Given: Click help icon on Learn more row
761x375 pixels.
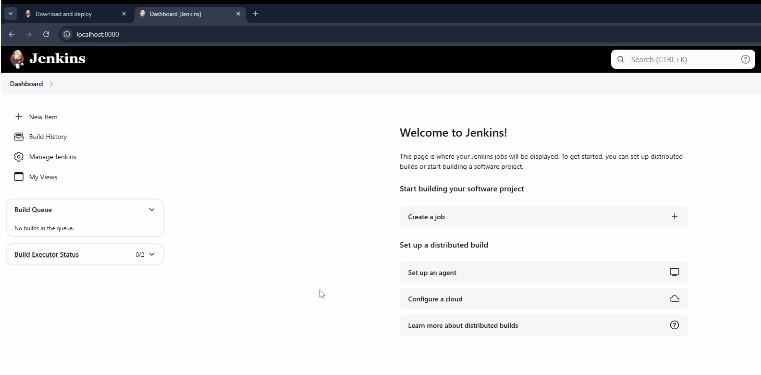Looking at the screenshot, I should click(x=674, y=325).
